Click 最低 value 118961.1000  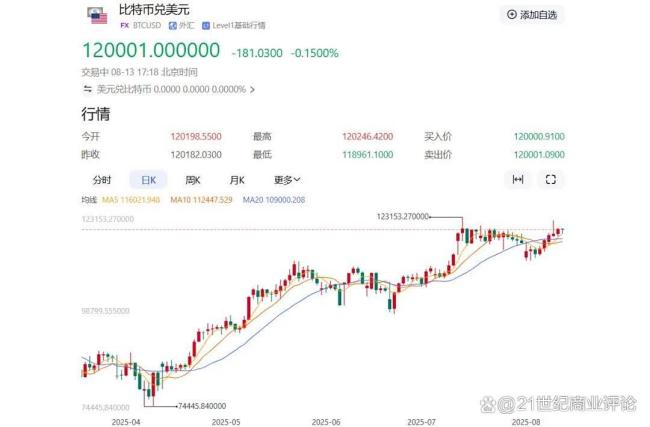click(x=368, y=155)
